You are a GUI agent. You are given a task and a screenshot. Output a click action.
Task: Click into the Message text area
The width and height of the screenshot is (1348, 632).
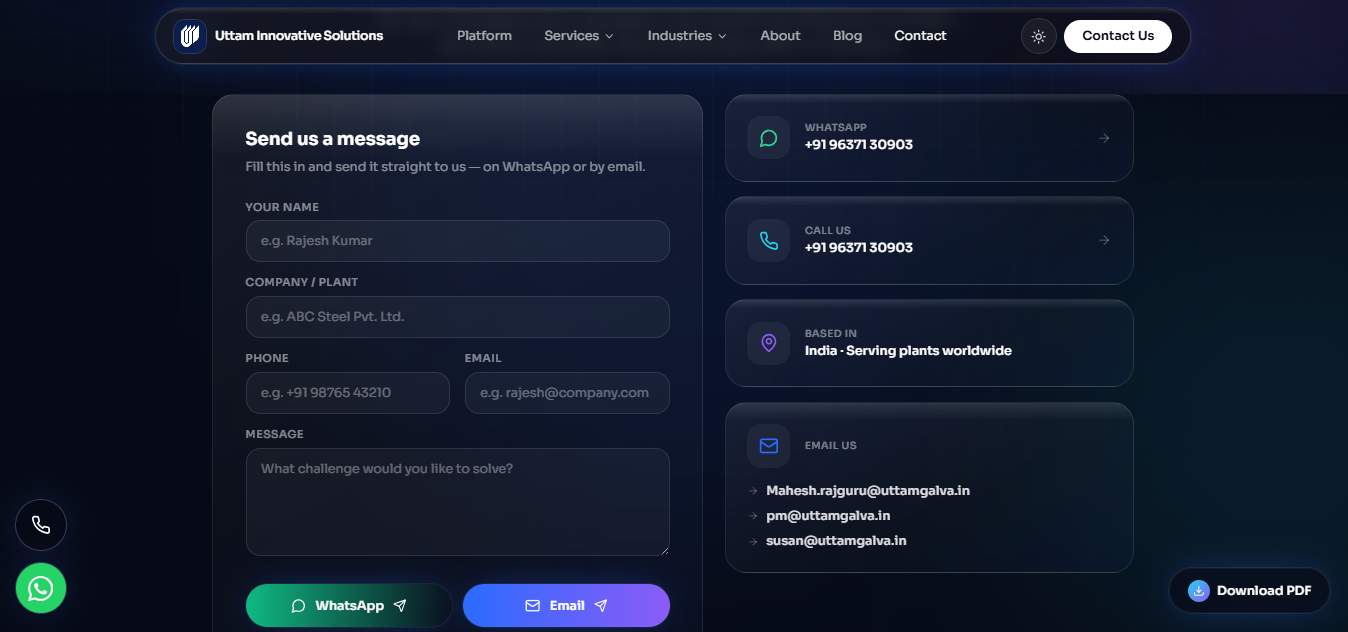point(458,502)
